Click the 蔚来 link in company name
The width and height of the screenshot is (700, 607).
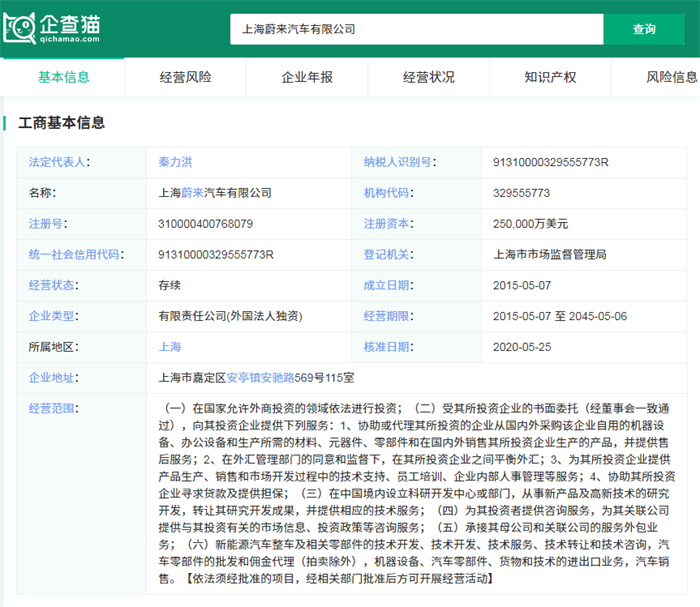[x=192, y=193]
